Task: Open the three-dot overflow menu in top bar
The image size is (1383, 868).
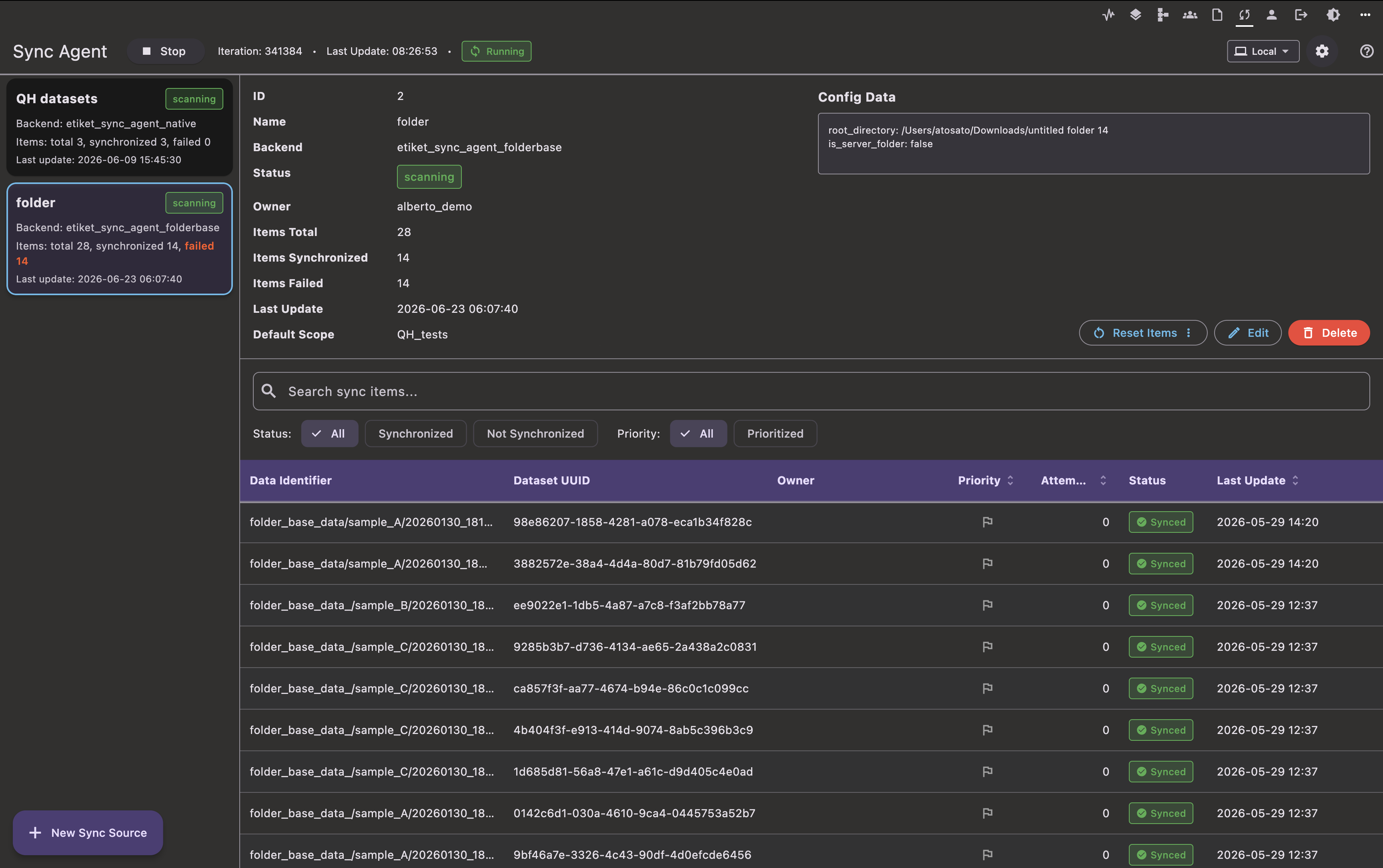Action: tap(1365, 16)
